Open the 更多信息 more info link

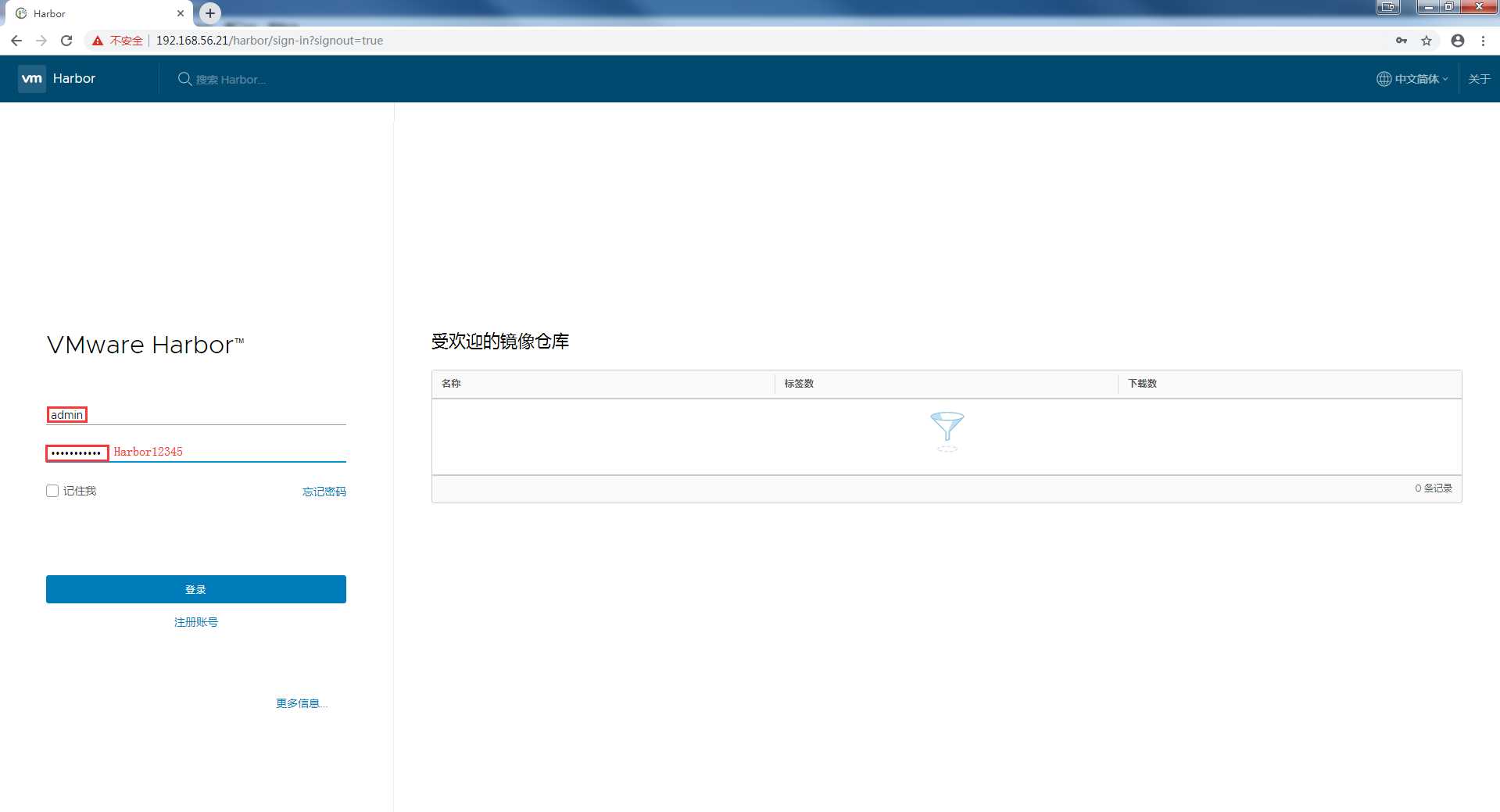coord(302,703)
